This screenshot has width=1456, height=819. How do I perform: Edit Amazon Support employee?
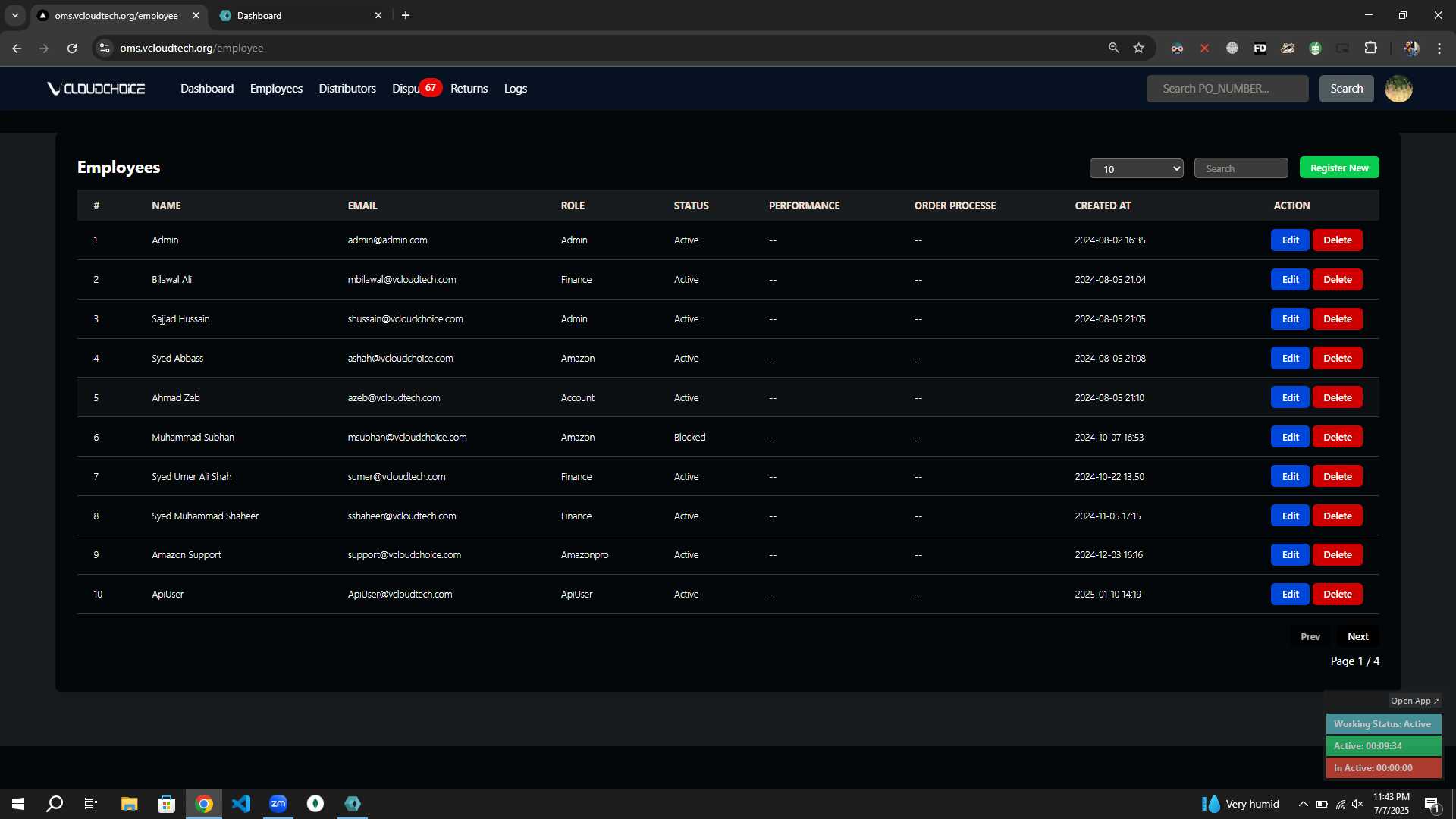[1290, 554]
